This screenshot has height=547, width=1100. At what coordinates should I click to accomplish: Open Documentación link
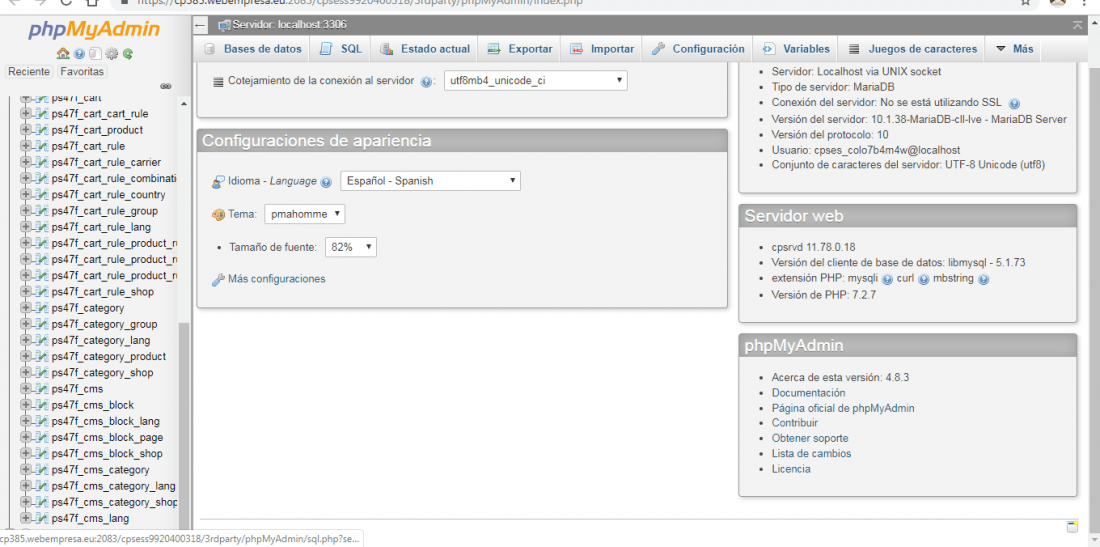(808, 393)
